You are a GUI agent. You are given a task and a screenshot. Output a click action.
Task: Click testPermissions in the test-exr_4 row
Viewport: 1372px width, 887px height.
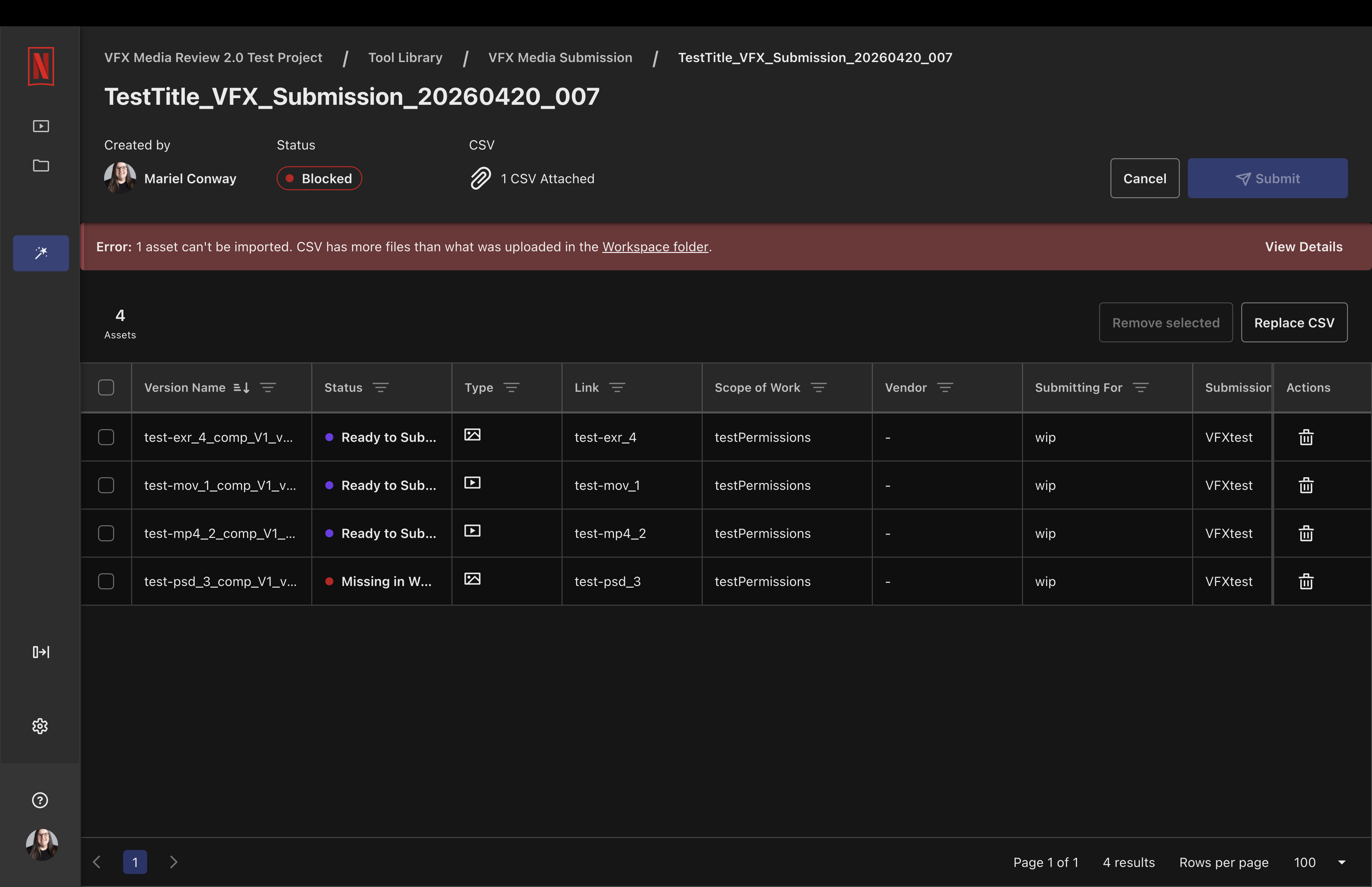coord(762,437)
